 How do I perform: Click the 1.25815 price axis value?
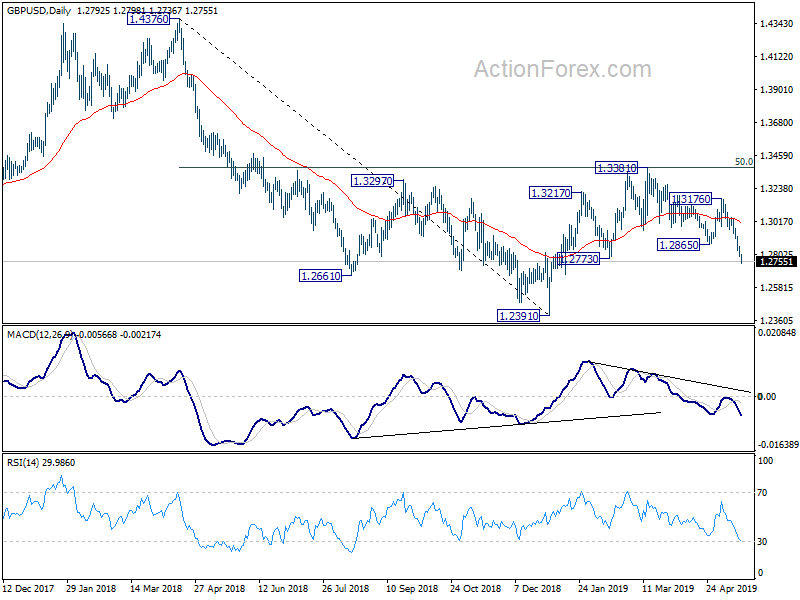[x=777, y=287]
